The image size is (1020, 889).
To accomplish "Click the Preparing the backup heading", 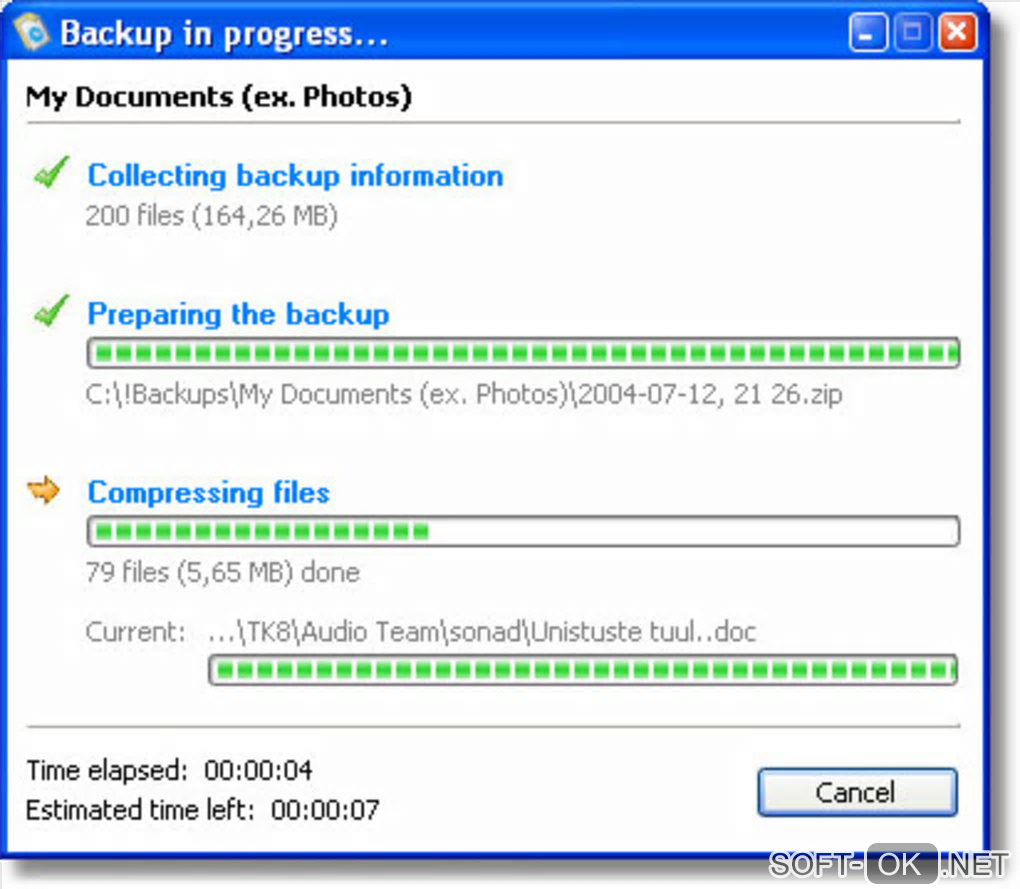I will coord(238,315).
